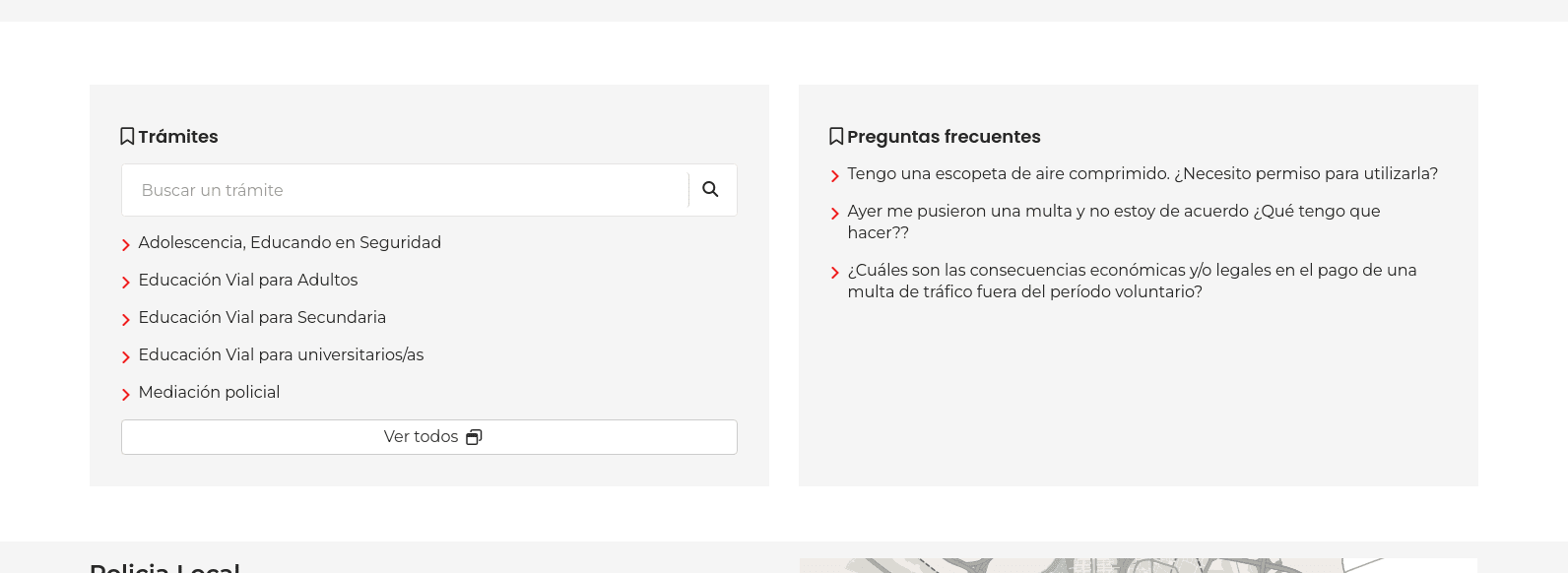
Task: Click the red chevron beside Adolescencia, Educando en Seguridad
Action: (126, 245)
